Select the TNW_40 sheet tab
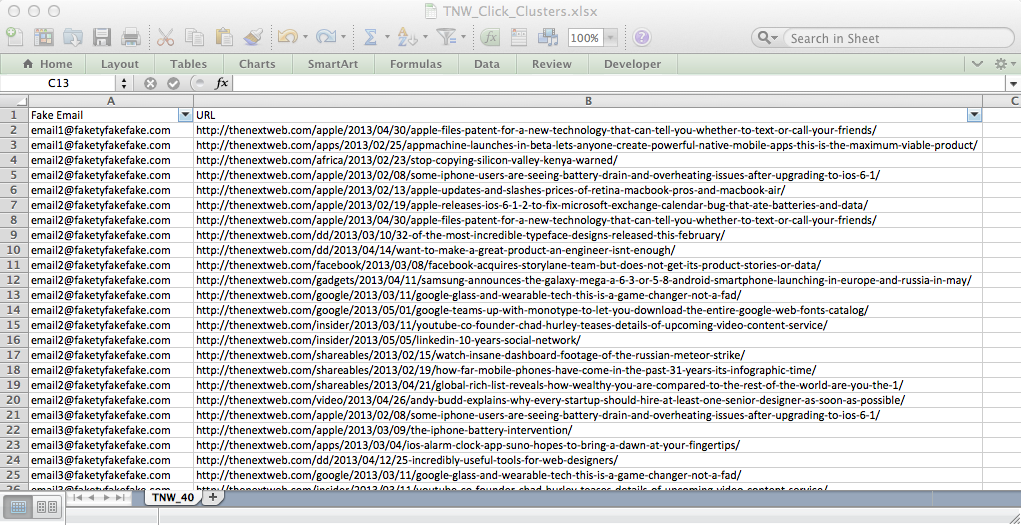Image resolution: width=1021 pixels, height=525 pixels. pos(173,497)
